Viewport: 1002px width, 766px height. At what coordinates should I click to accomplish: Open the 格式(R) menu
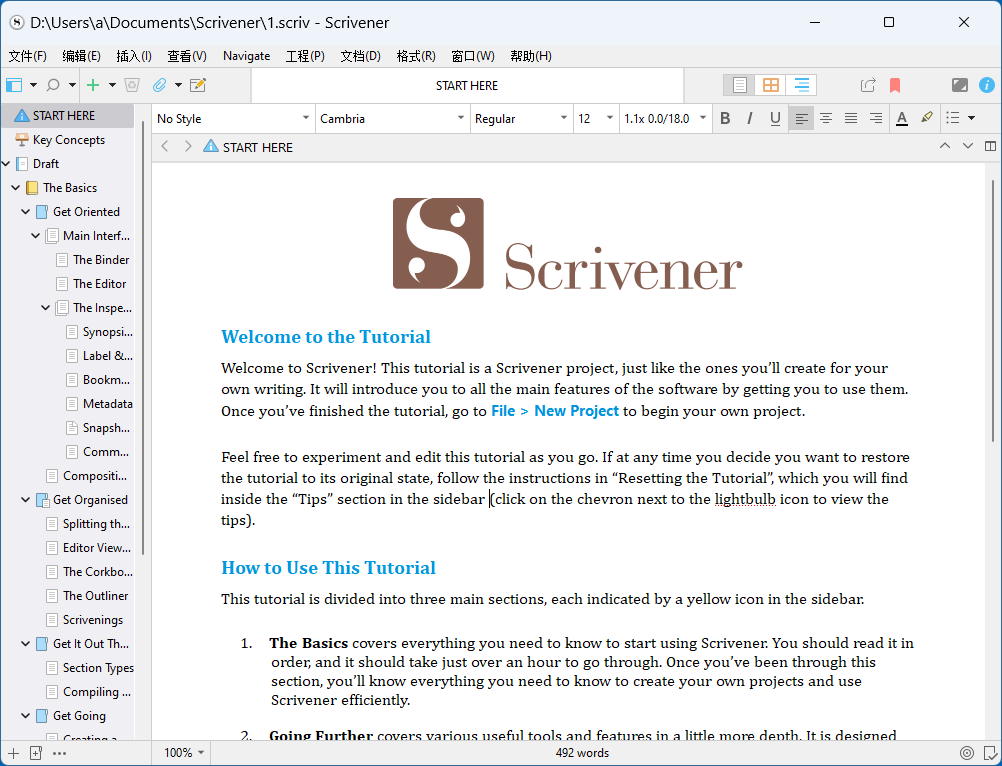(416, 56)
